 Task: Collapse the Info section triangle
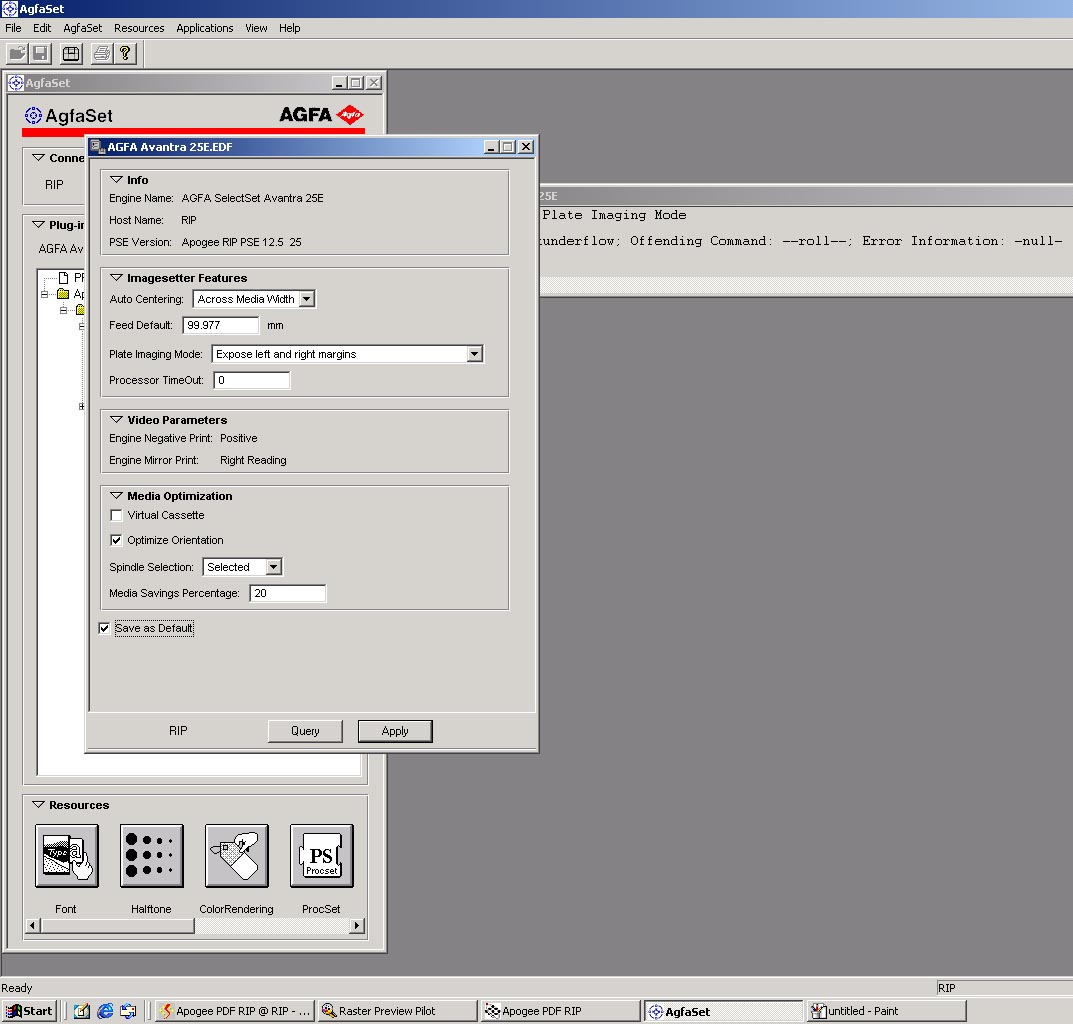click(x=116, y=179)
